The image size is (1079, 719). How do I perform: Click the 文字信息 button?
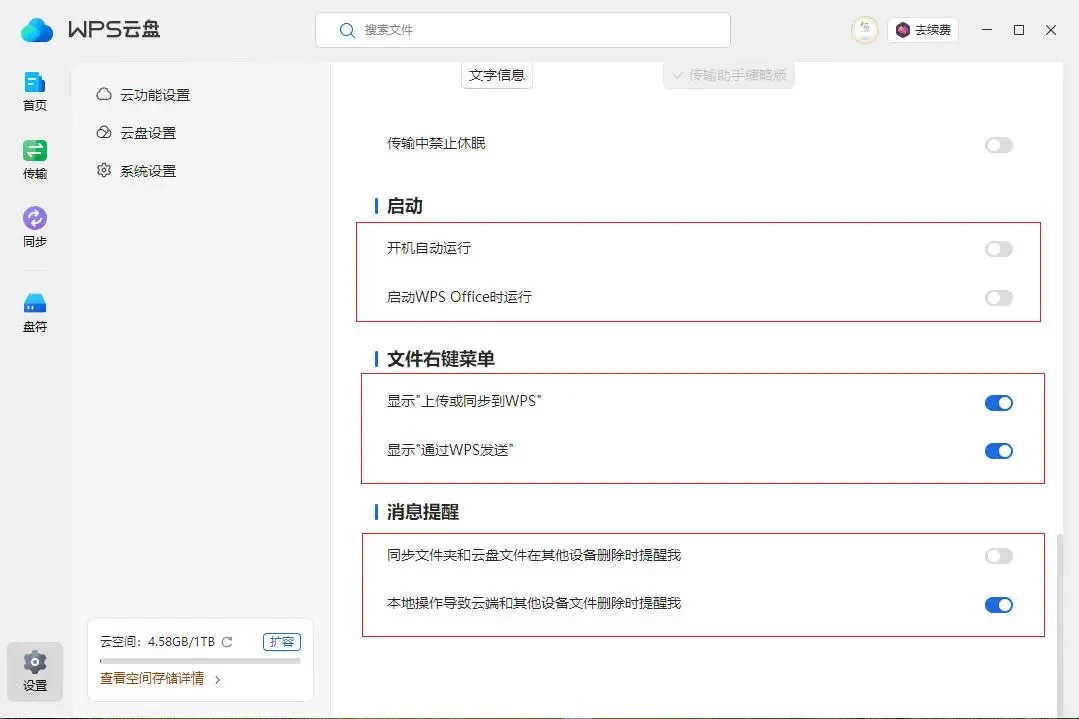(x=496, y=75)
